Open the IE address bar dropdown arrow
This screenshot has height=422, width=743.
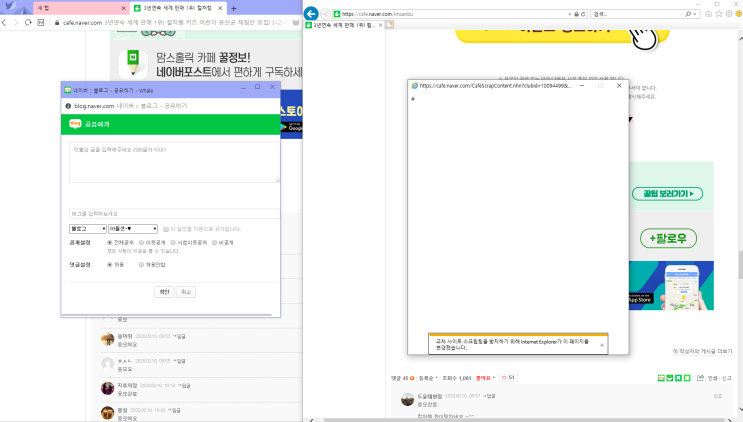click(570, 14)
